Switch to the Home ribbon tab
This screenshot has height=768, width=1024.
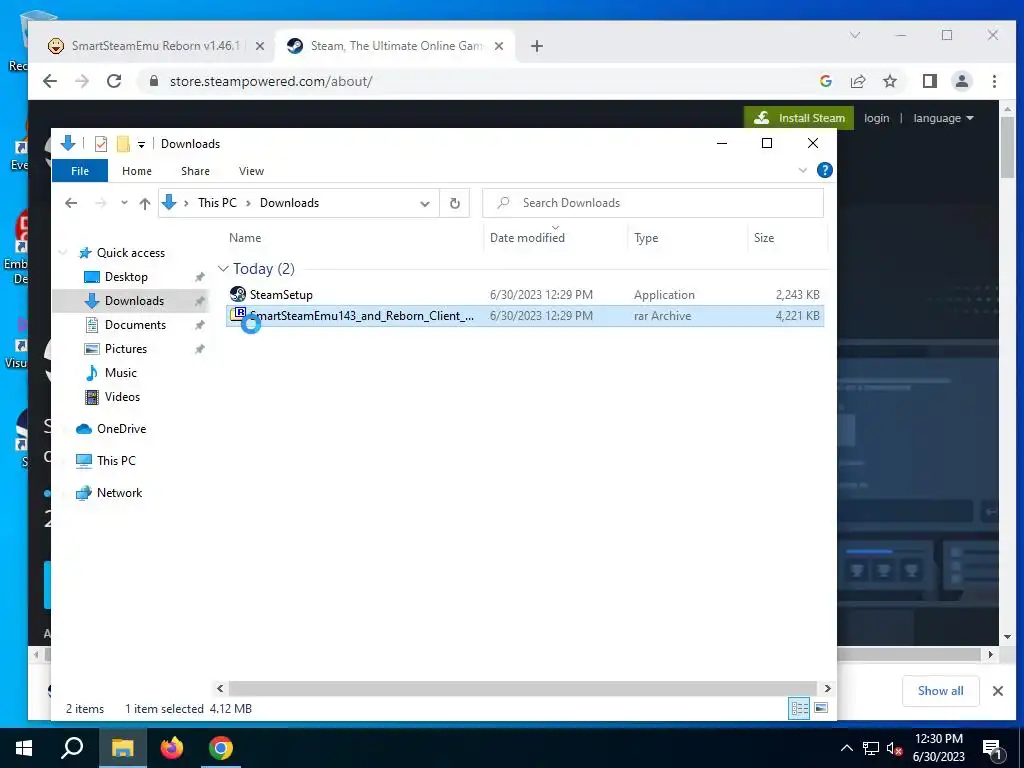[136, 171]
